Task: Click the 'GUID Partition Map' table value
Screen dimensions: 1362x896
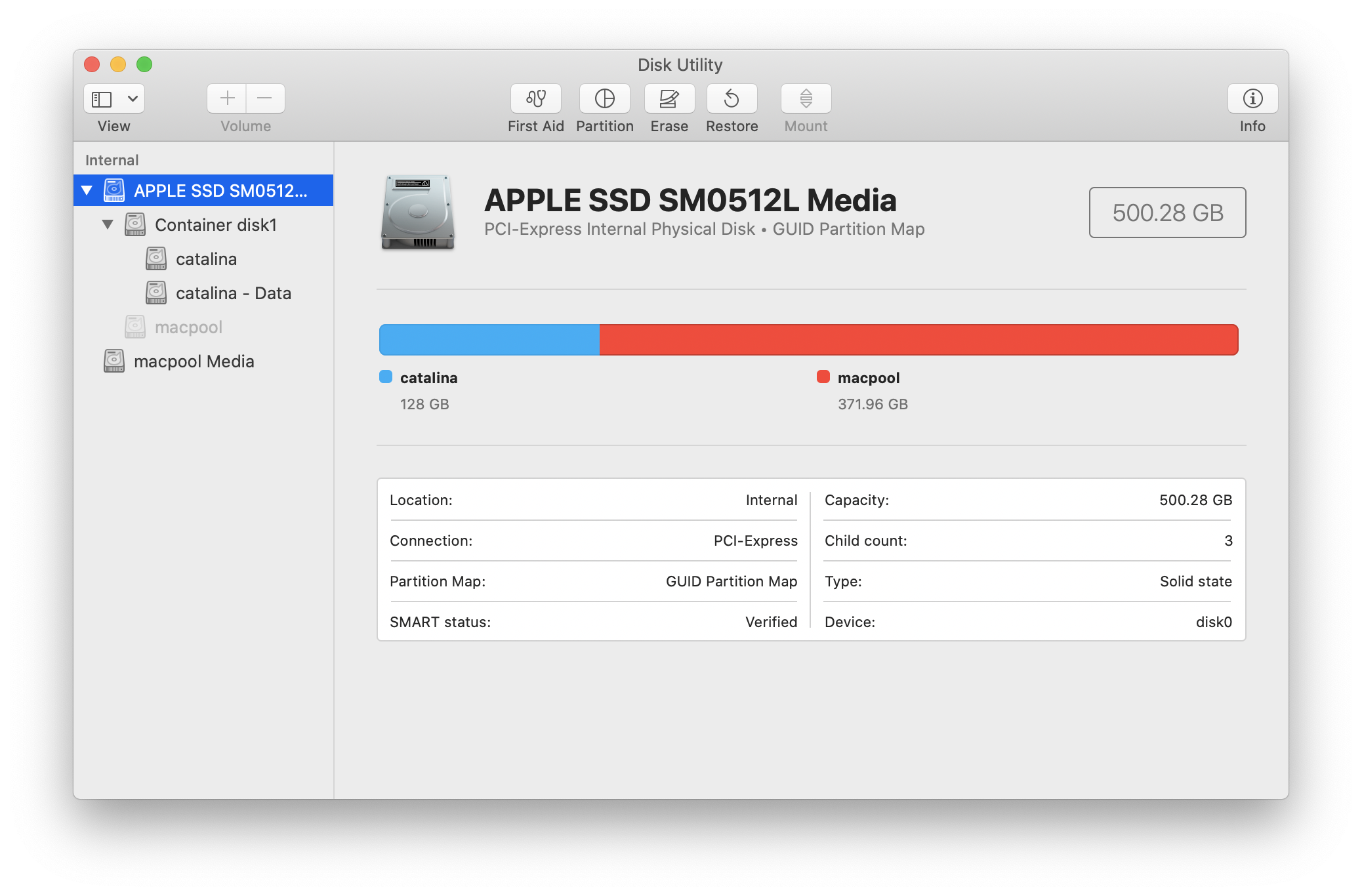Action: point(732,581)
